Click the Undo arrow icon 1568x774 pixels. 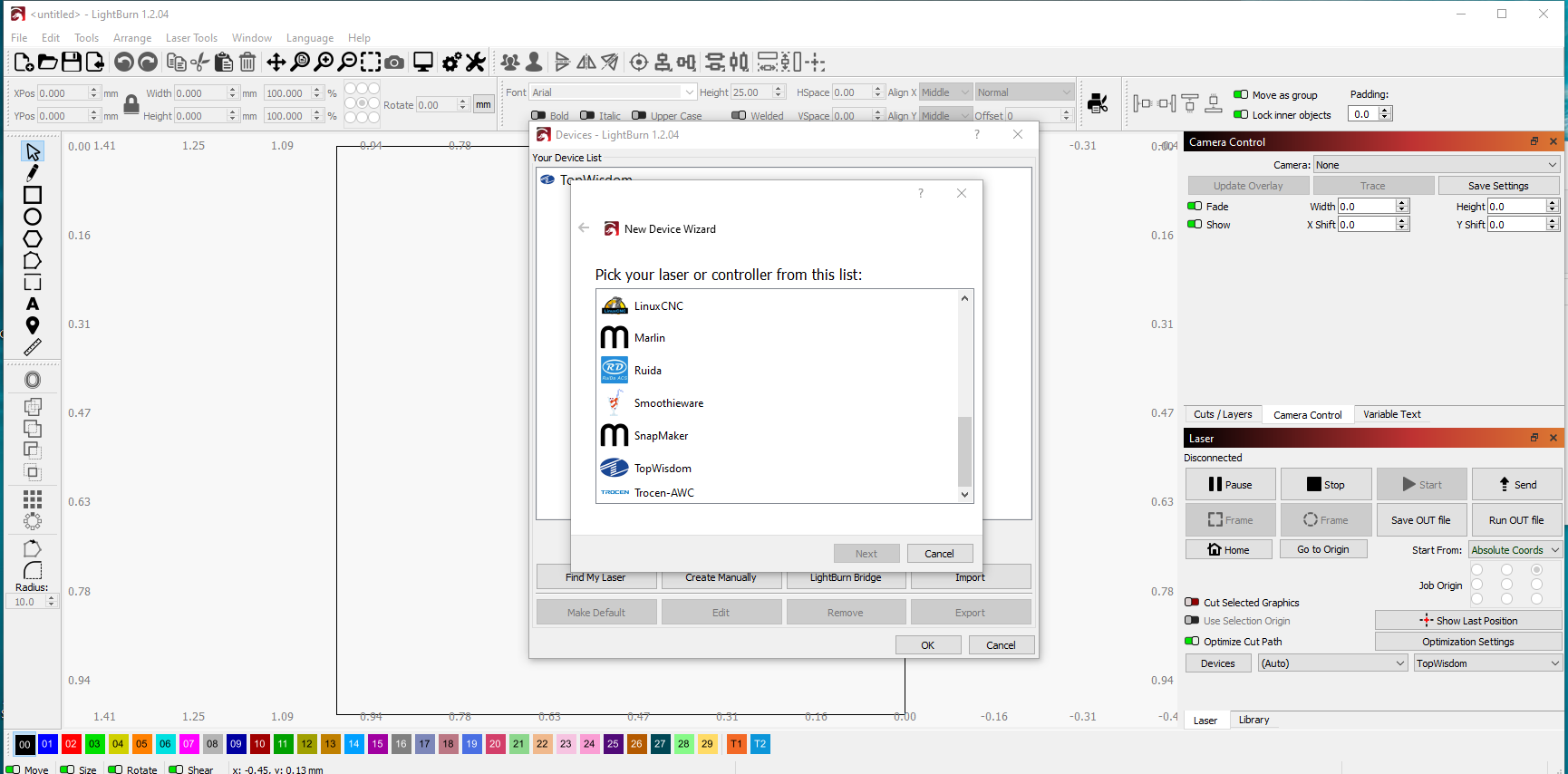tap(124, 62)
